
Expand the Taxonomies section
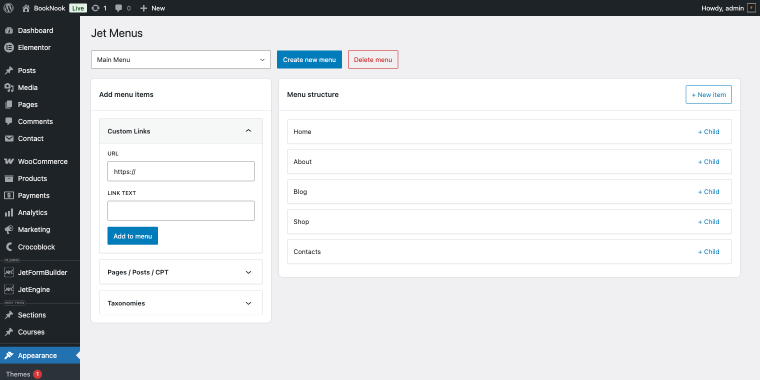tap(181, 303)
